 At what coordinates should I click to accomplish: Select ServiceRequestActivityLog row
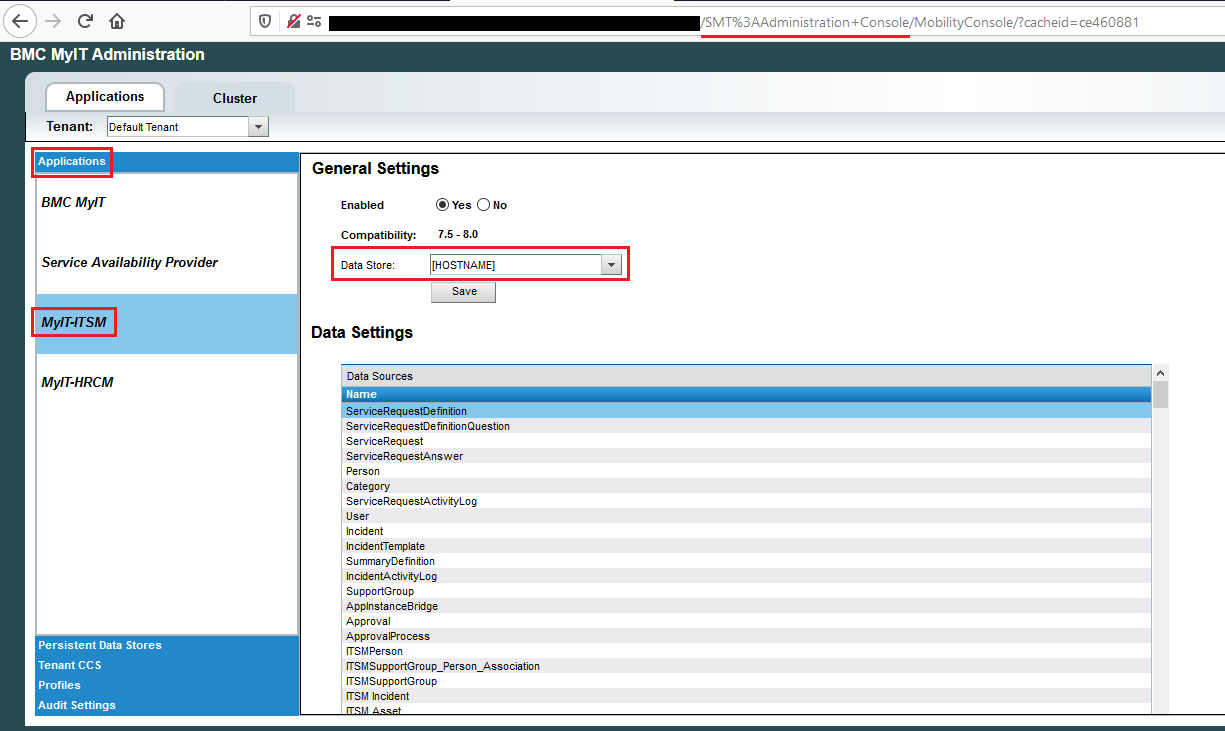[x=747, y=501]
